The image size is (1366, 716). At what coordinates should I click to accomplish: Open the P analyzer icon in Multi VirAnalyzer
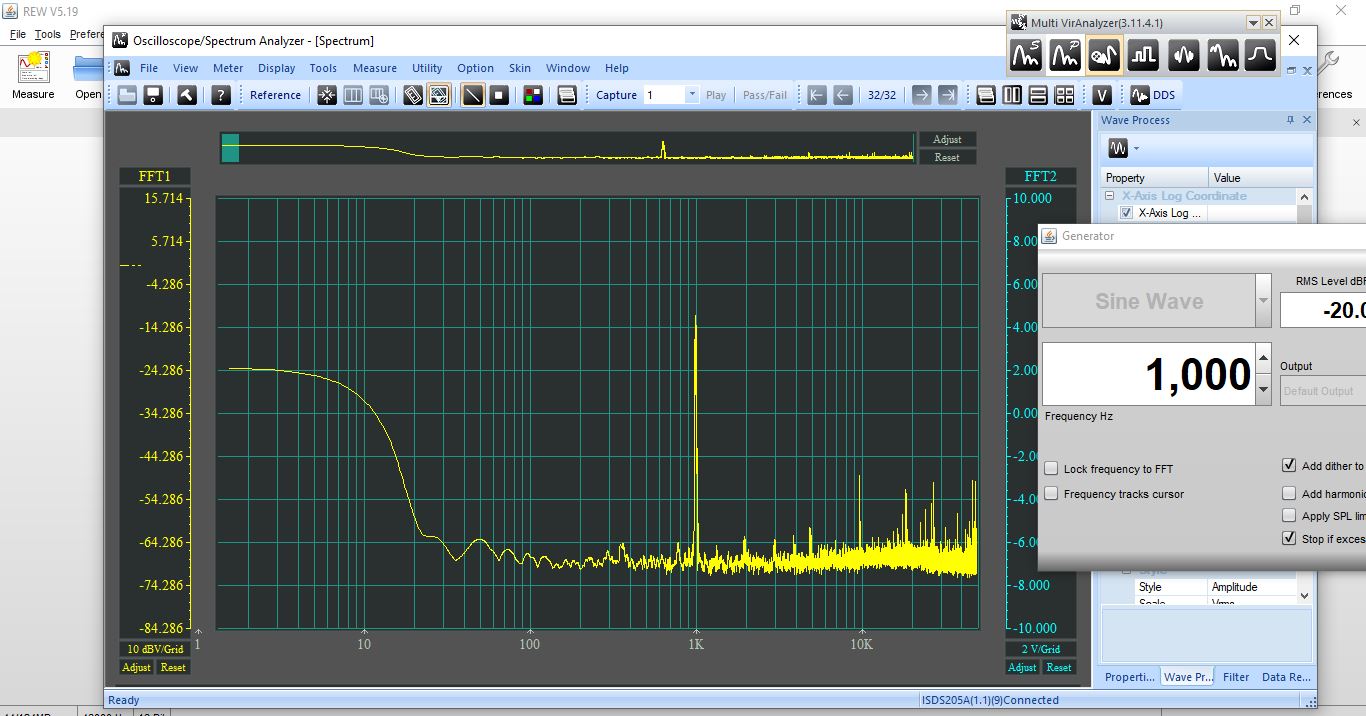click(1065, 55)
